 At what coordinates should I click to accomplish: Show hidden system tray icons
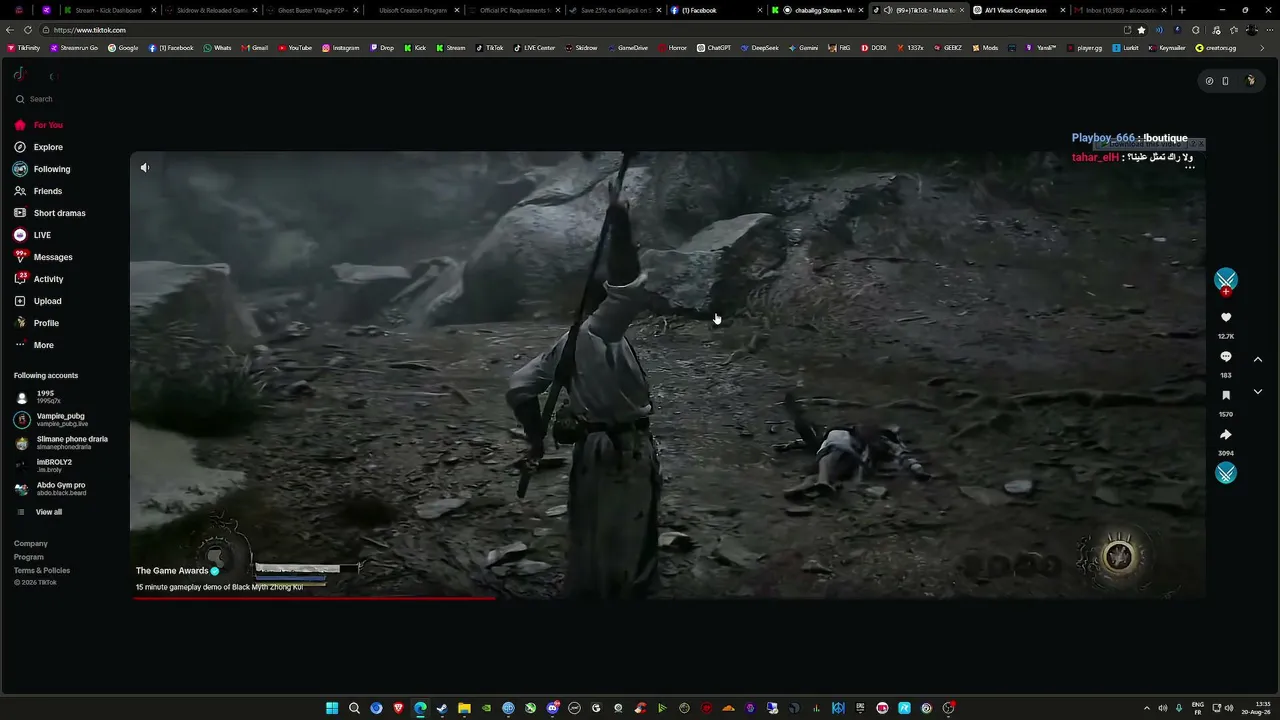point(1147,708)
